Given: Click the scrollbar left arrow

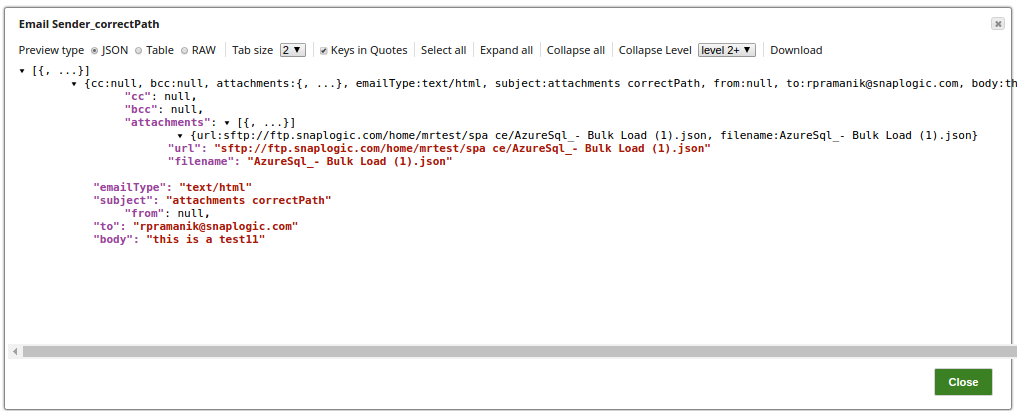Looking at the screenshot, I should [14, 351].
